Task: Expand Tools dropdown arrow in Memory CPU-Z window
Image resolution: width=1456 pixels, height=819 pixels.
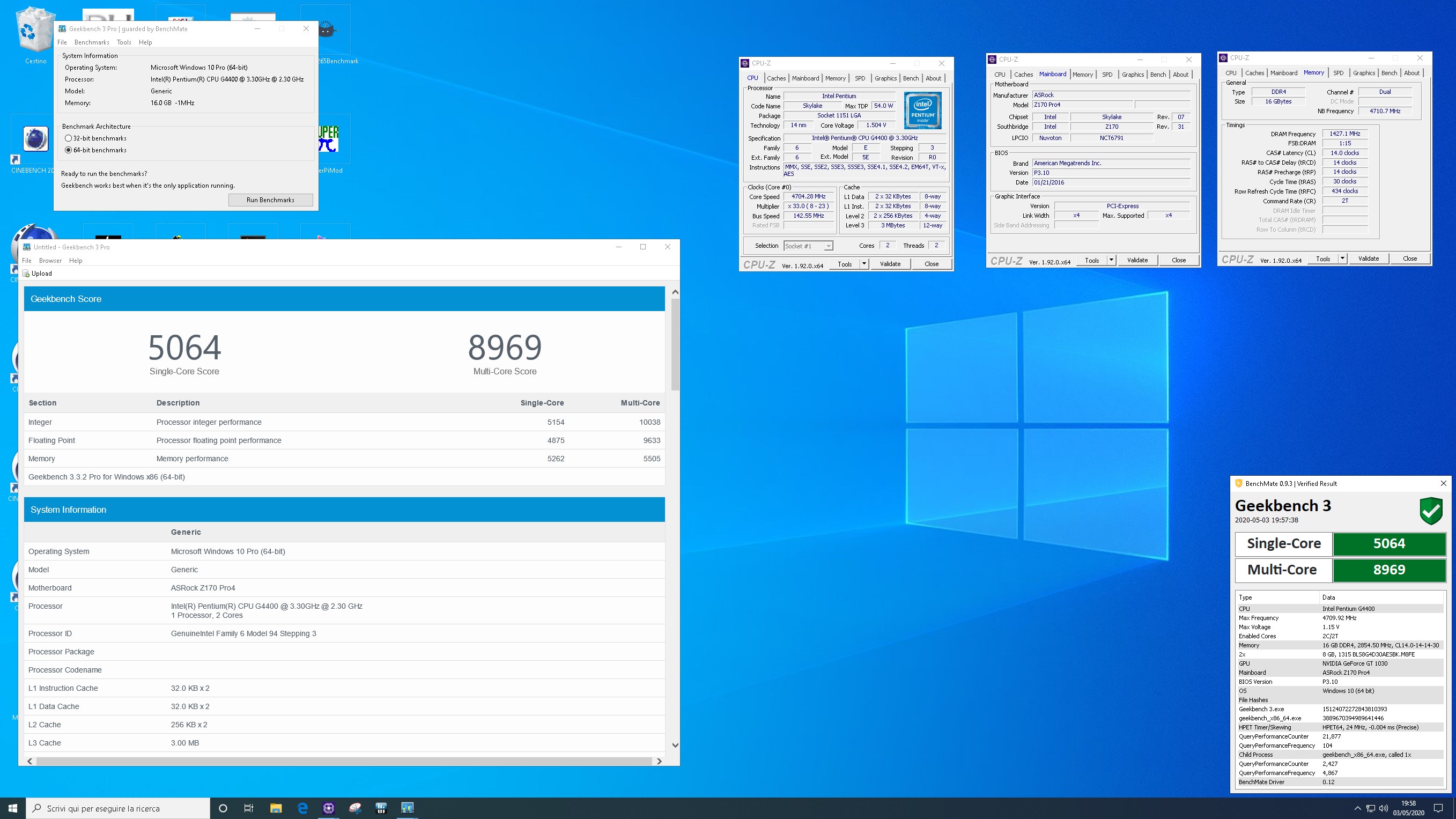Action: (x=1342, y=259)
